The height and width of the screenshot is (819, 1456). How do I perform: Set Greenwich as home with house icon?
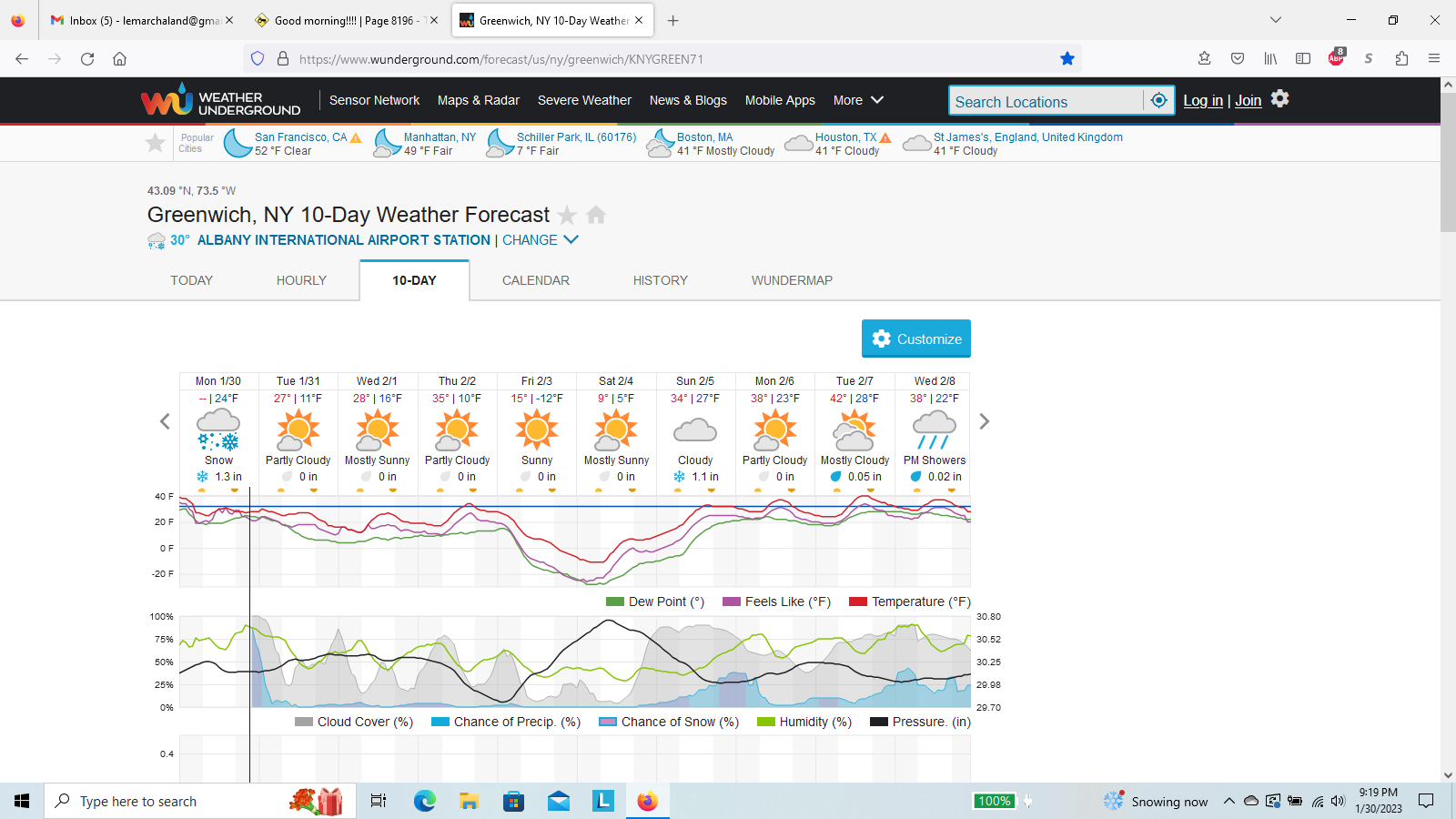(x=596, y=215)
